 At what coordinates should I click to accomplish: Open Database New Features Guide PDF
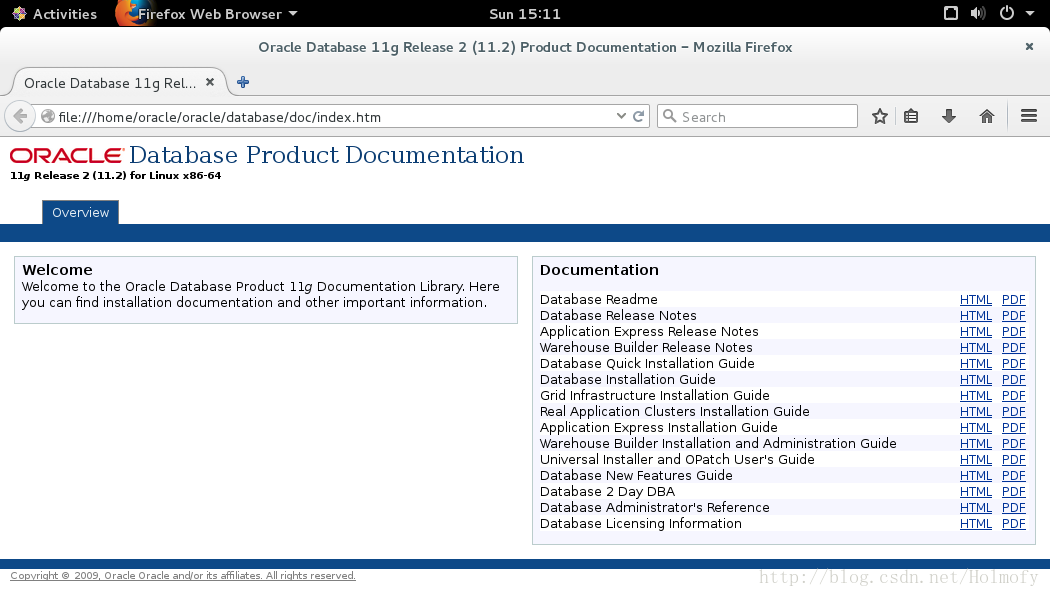(x=1014, y=476)
